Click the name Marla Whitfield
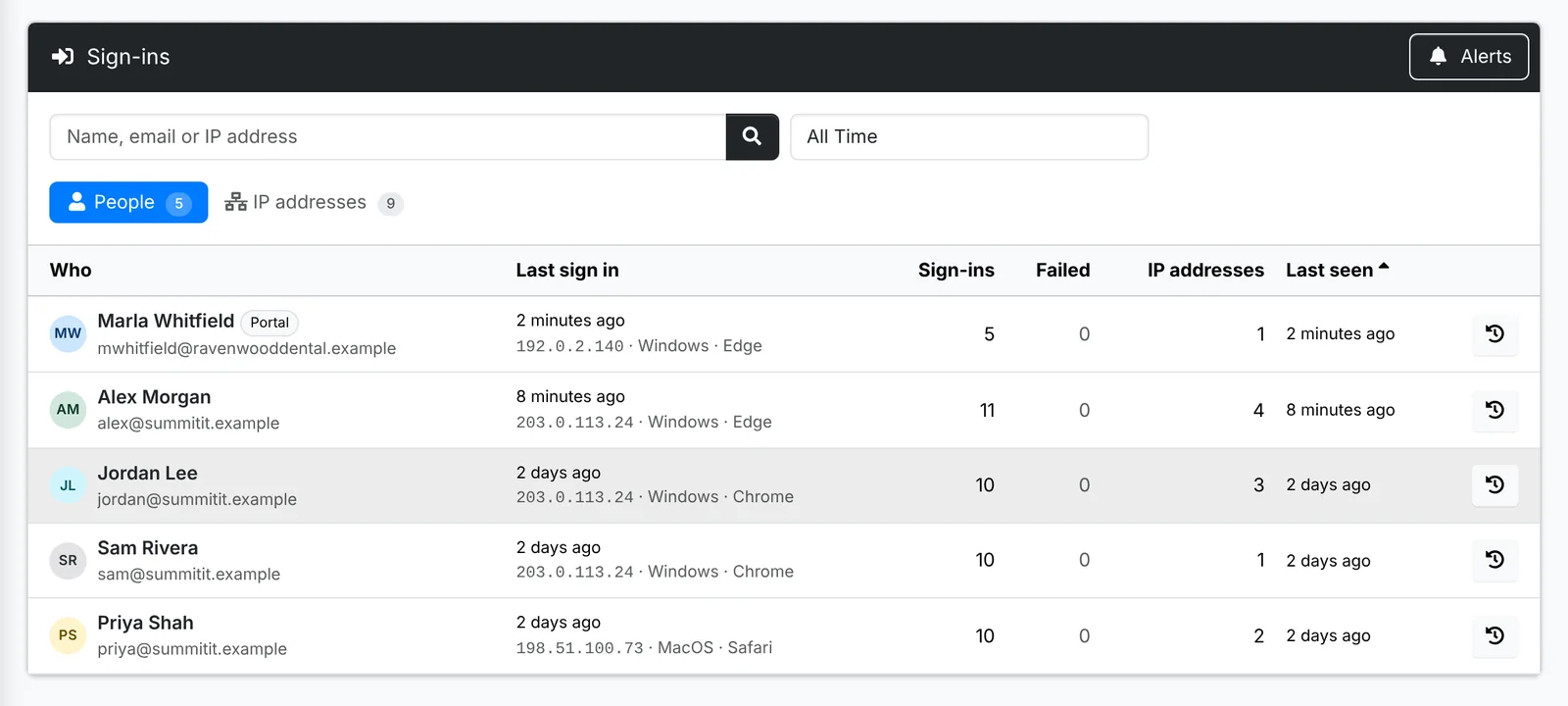The width and height of the screenshot is (1568, 706). [166, 321]
